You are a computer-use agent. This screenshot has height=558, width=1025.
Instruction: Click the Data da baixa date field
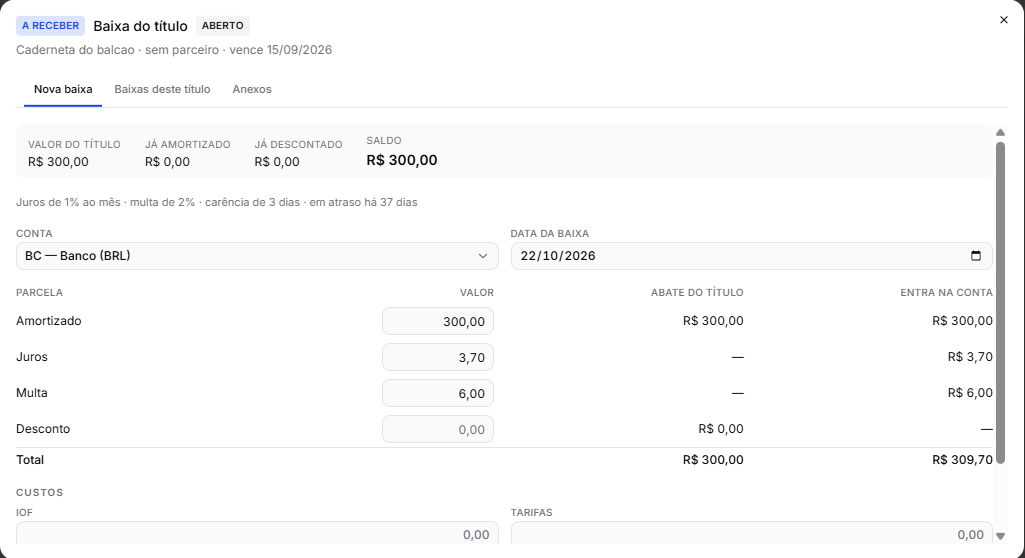point(751,256)
